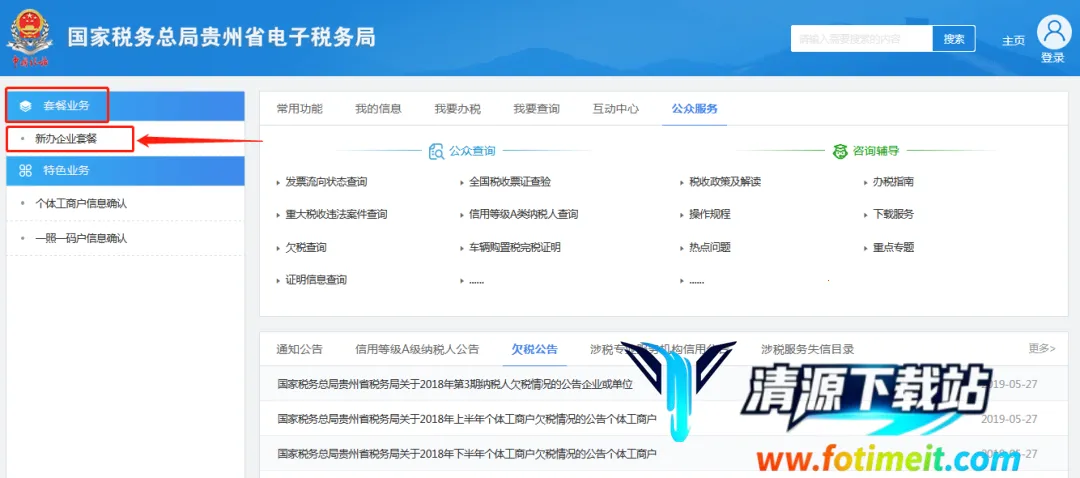Open 信用等级A类纳税人查询 link
Image resolution: width=1080 pixels, height=478 pixels.
(523, 214)
